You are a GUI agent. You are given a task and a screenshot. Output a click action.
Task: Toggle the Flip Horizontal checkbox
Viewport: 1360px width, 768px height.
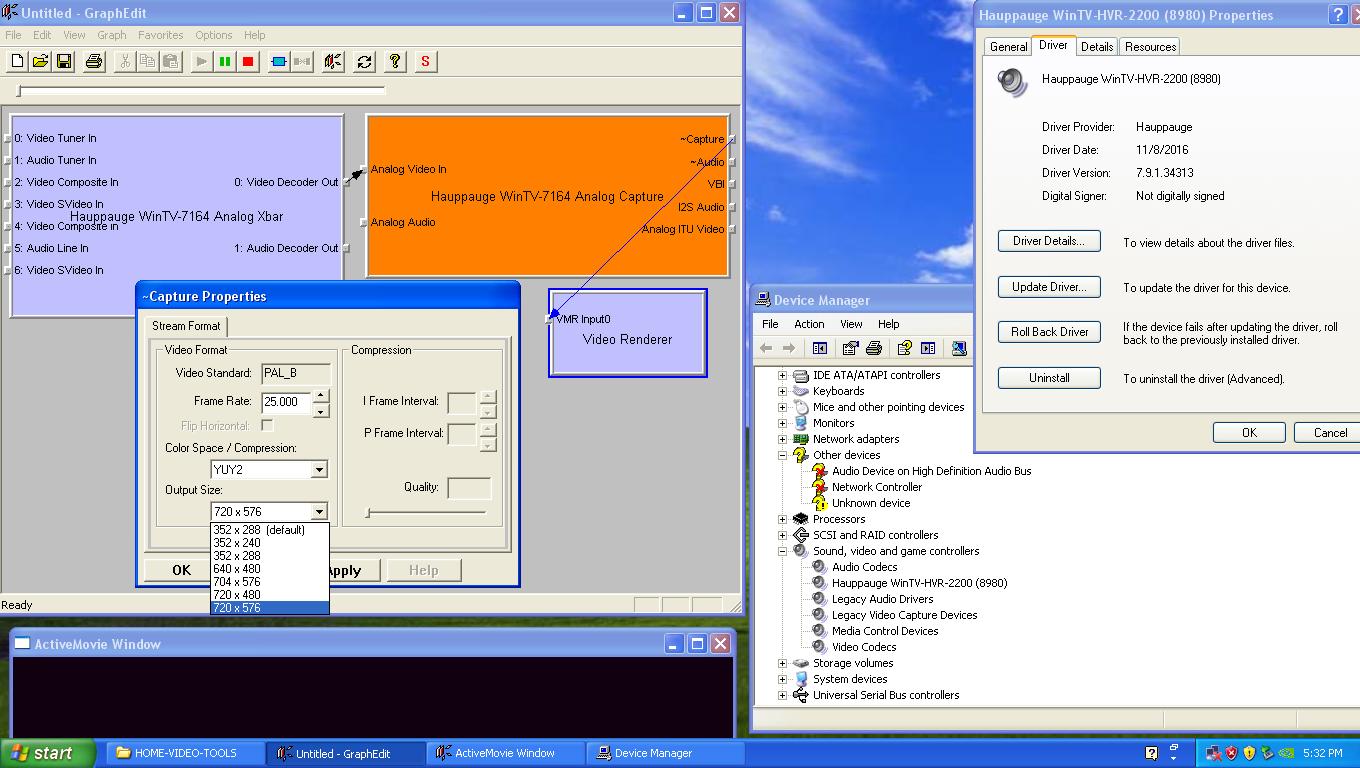point(267,426)
